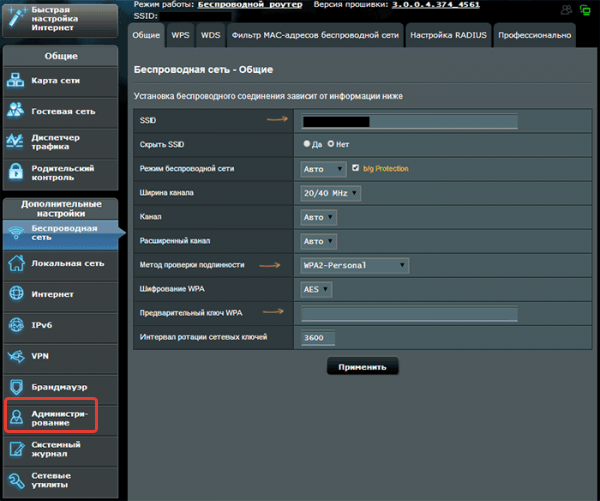This screenshot has width=600, height=501.
Task: Click the Интернет globe icon
Action: coord(17,293)
